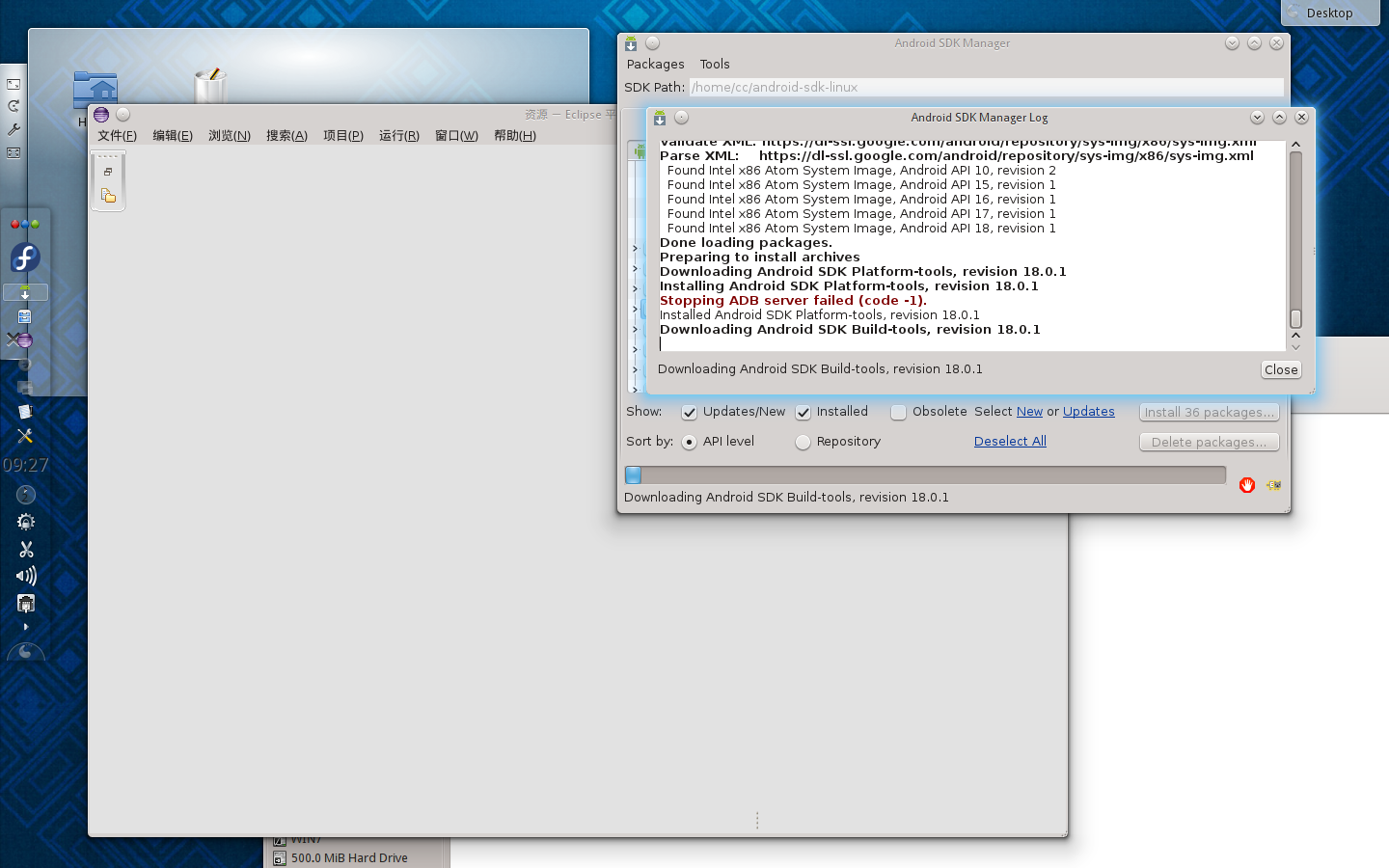
Task: Click Delete packages button
Action: 1210,443
